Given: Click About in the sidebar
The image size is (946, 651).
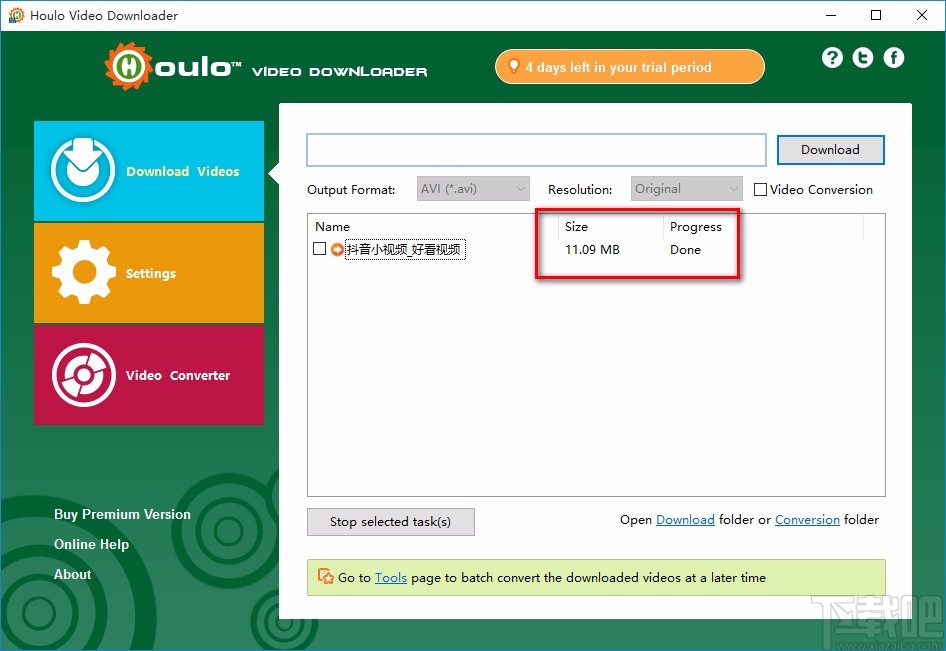Looking at the screenshot, I should 72,574.
